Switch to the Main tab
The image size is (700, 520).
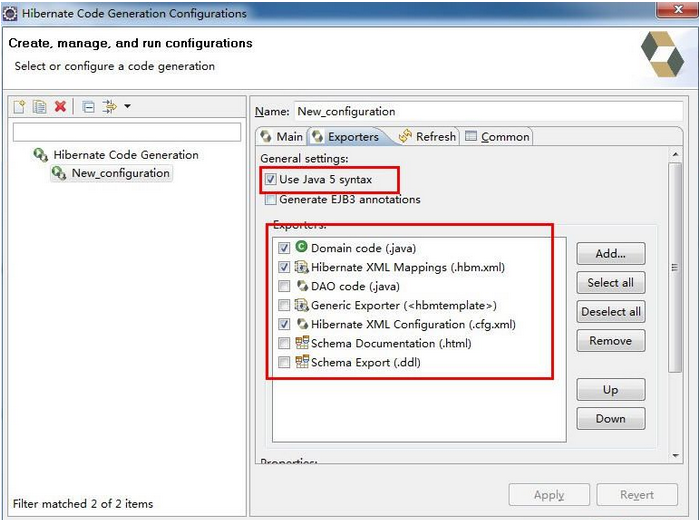click(x=281, y=137)
